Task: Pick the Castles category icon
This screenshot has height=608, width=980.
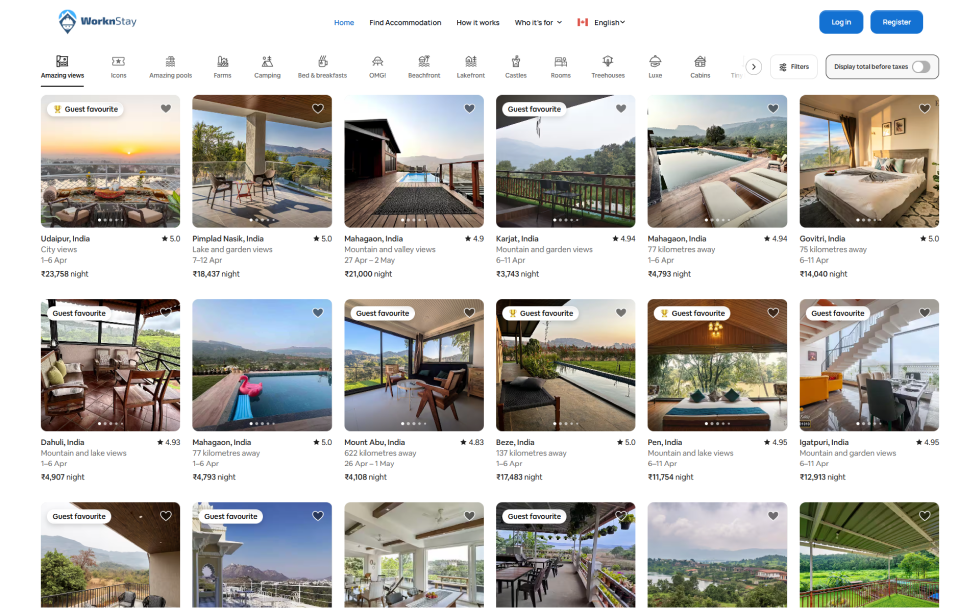Action: coord(515,62)
